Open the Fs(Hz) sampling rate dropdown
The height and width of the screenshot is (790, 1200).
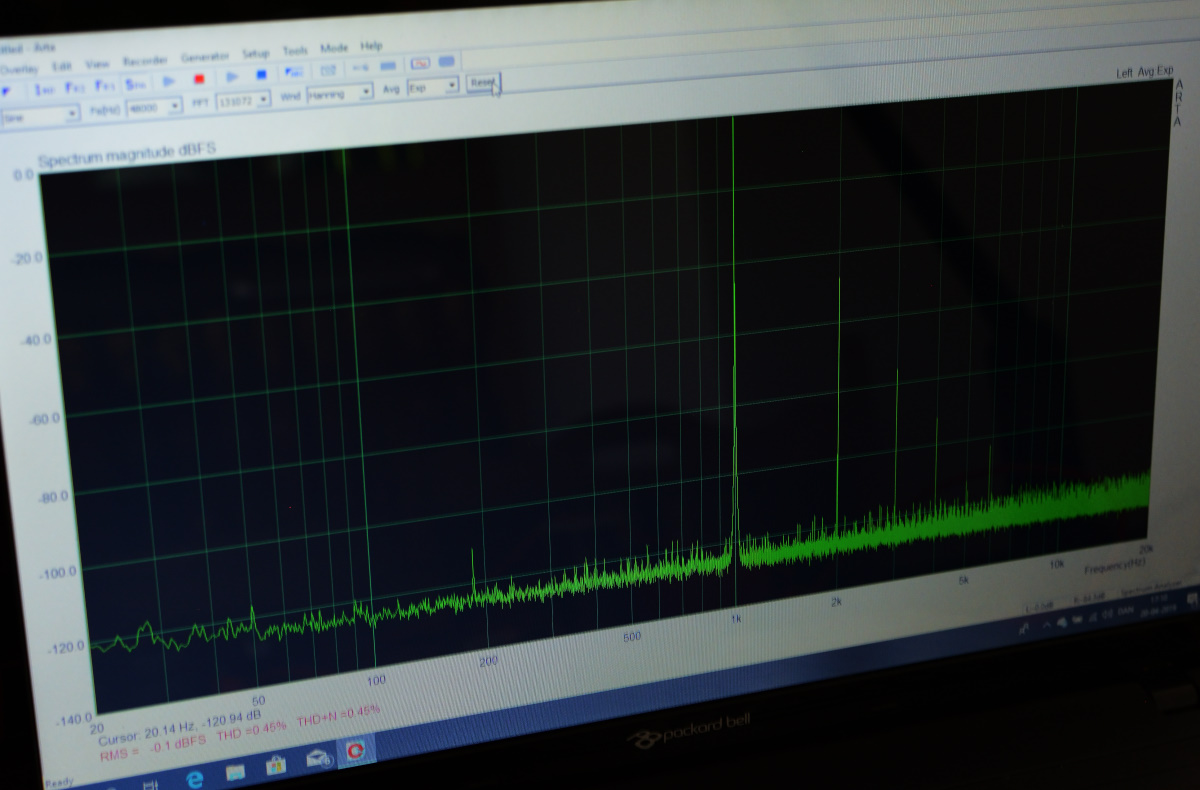tap(154, 107)
